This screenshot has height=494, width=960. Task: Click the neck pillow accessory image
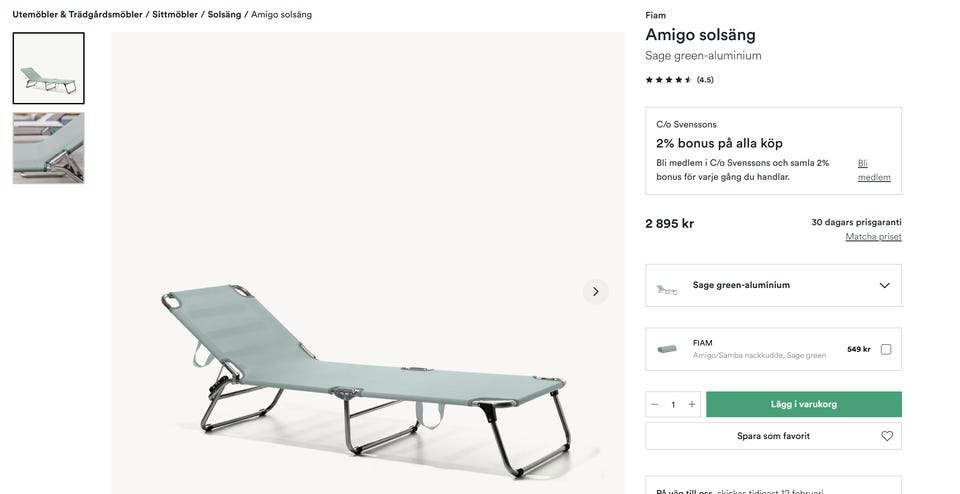click(667, 349)
